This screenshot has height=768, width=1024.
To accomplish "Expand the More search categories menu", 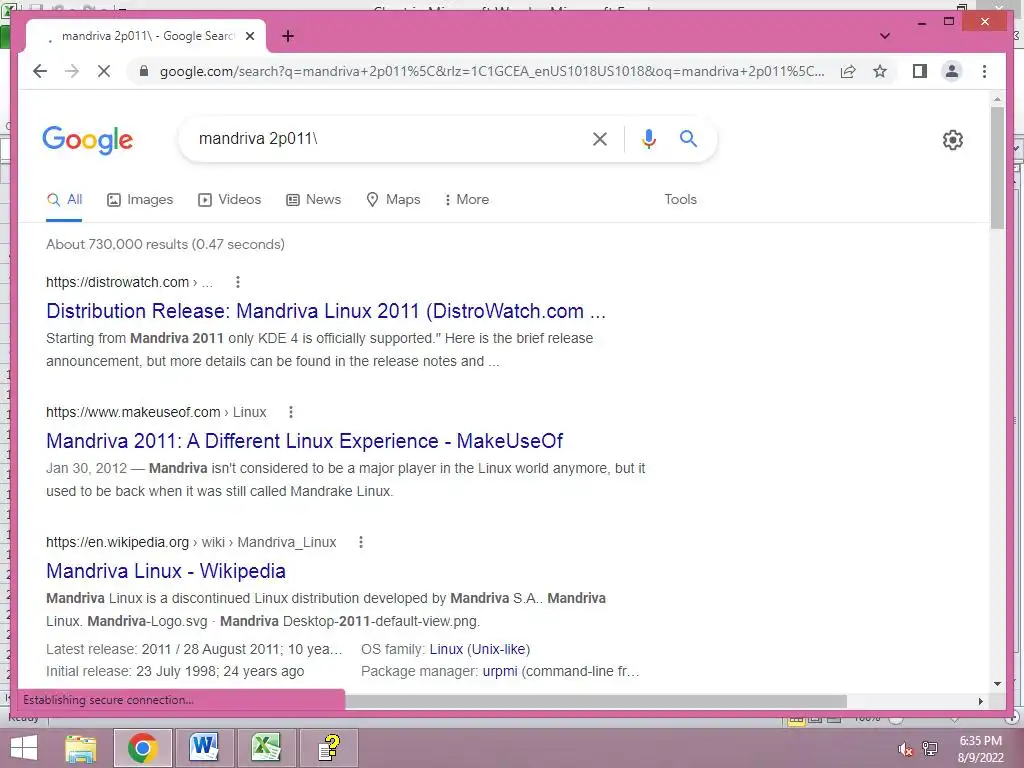I will click(466, 200).
